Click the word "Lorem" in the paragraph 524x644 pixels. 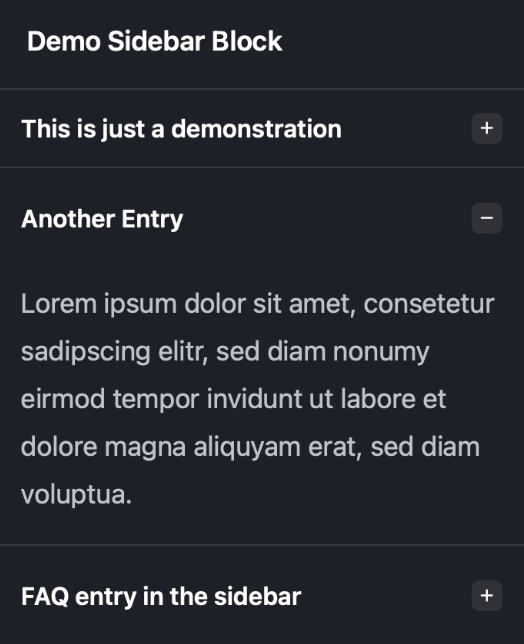pyautogui.click(x=59, y=304)
